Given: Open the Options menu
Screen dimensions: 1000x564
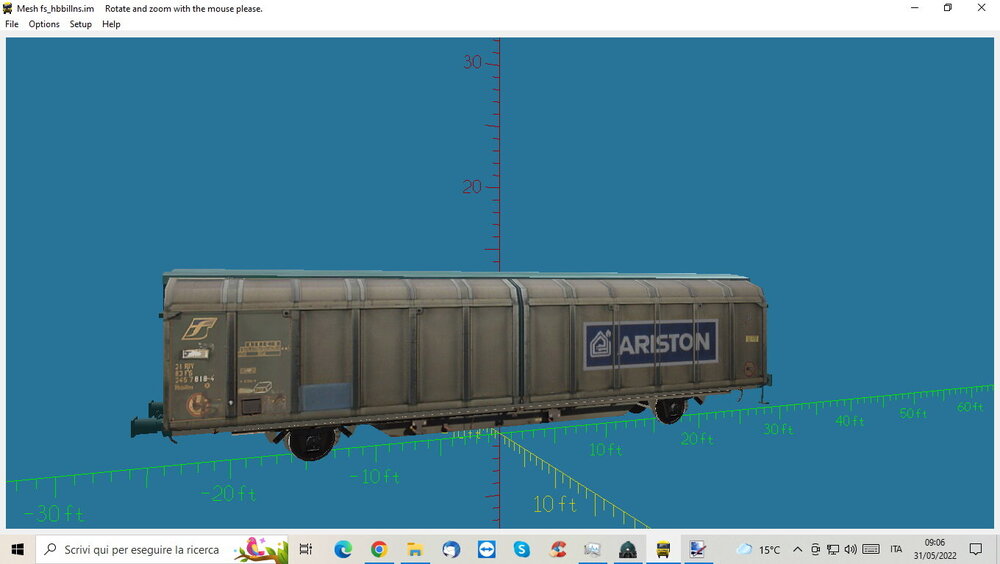Looking at the screenshot, I should pos(44,24).
